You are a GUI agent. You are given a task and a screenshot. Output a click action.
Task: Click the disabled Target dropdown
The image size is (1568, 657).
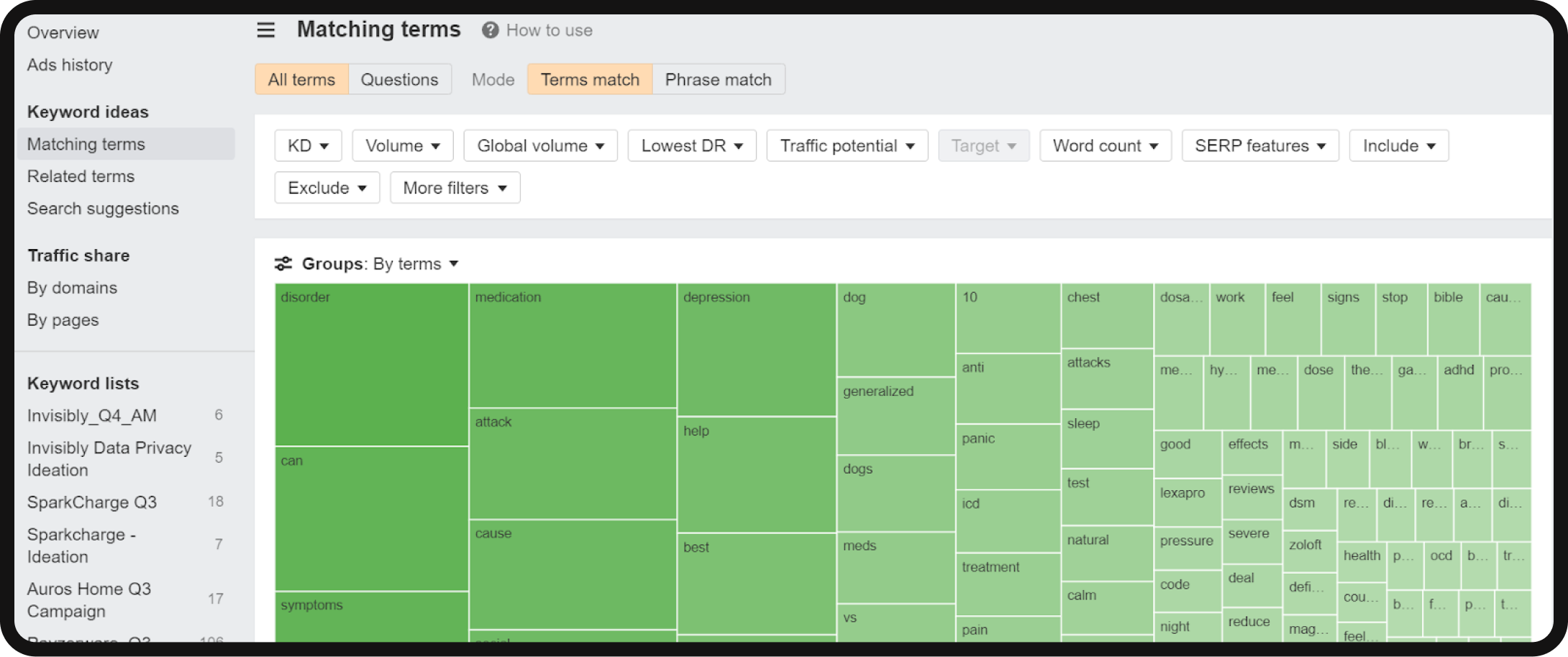click(x=984, y=145)
